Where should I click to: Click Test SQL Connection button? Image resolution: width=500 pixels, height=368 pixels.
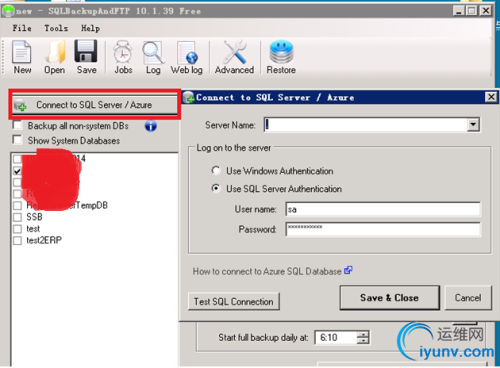pos(234,302)
